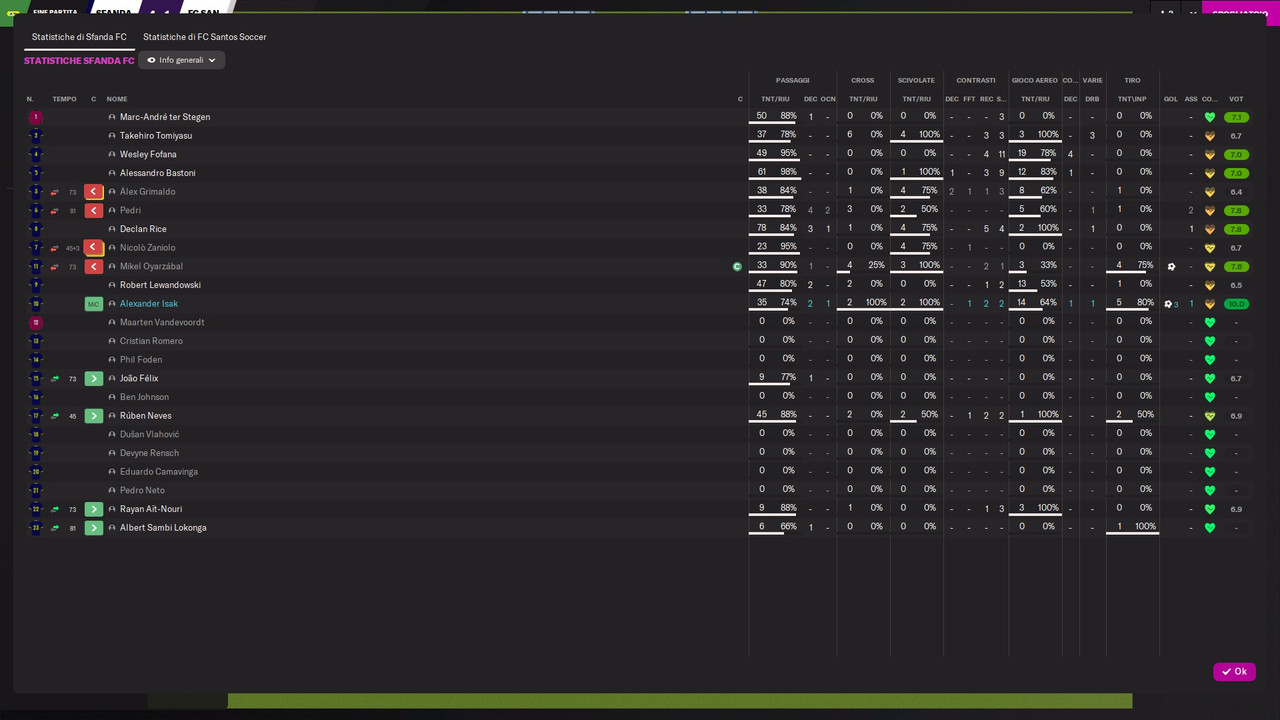Image resolution: width=1280 pixels, height=720 pixels.
Task: Click Wesley Fofana's orange condition heart icon
Action: pyautogui.click(x=1210, y=155)
